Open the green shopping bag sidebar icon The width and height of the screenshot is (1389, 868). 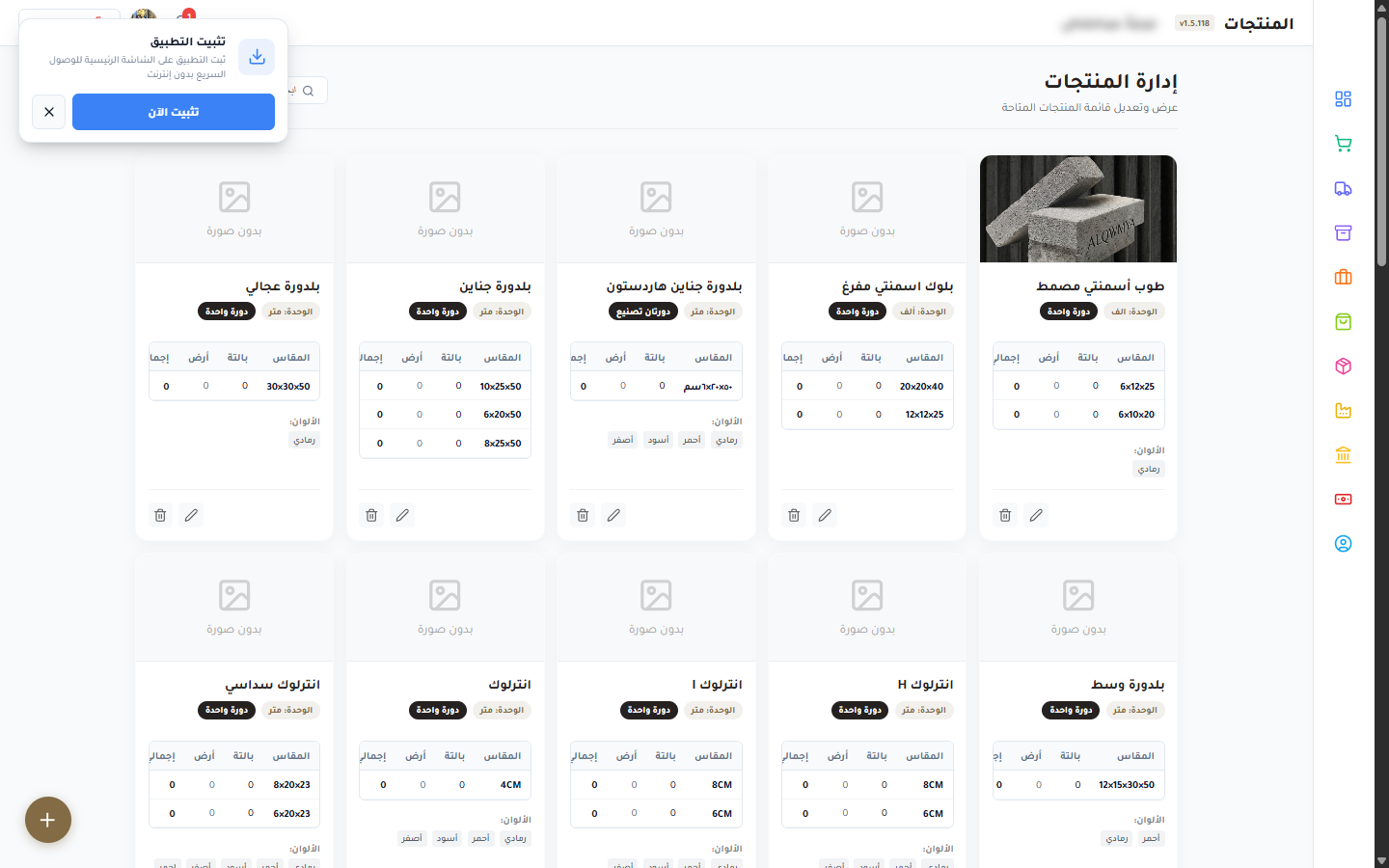pos(1343,321)
